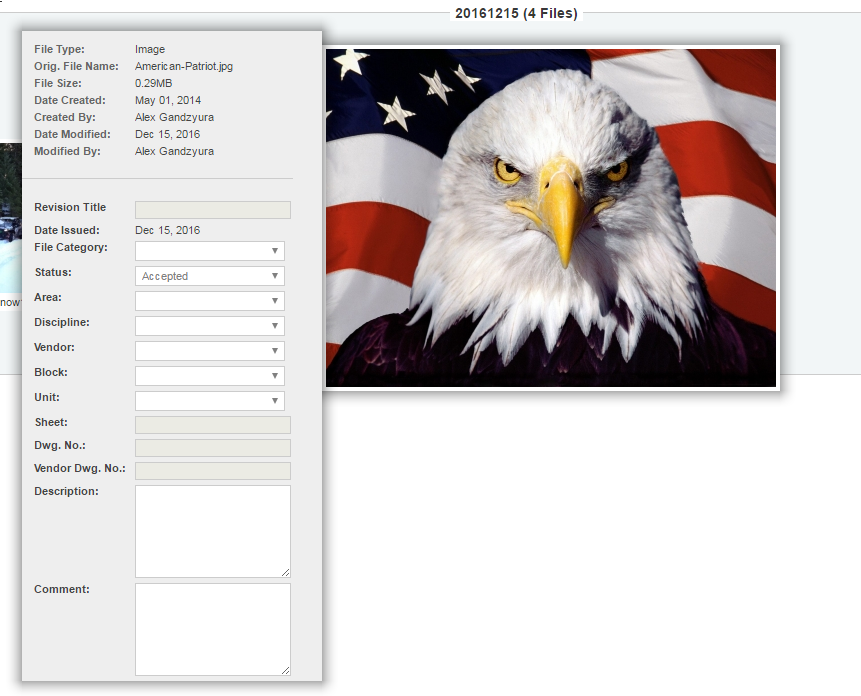This screenshot has width=861, height=696.
Task: Open the Status dropdown showing Accepted
Action: pyautogui.click(x=210, y=276)
